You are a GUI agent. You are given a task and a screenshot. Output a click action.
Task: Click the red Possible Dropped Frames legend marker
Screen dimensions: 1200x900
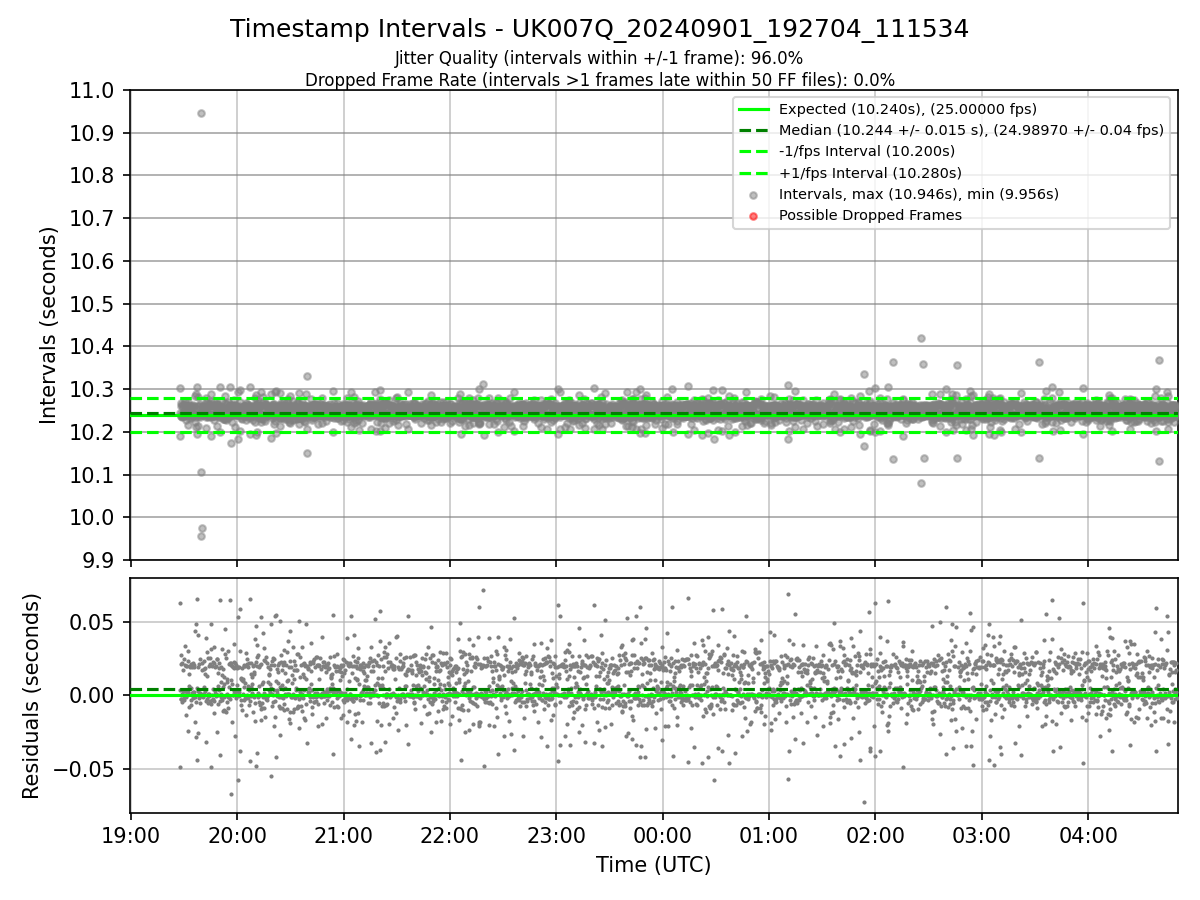click(x=753, y=215)
